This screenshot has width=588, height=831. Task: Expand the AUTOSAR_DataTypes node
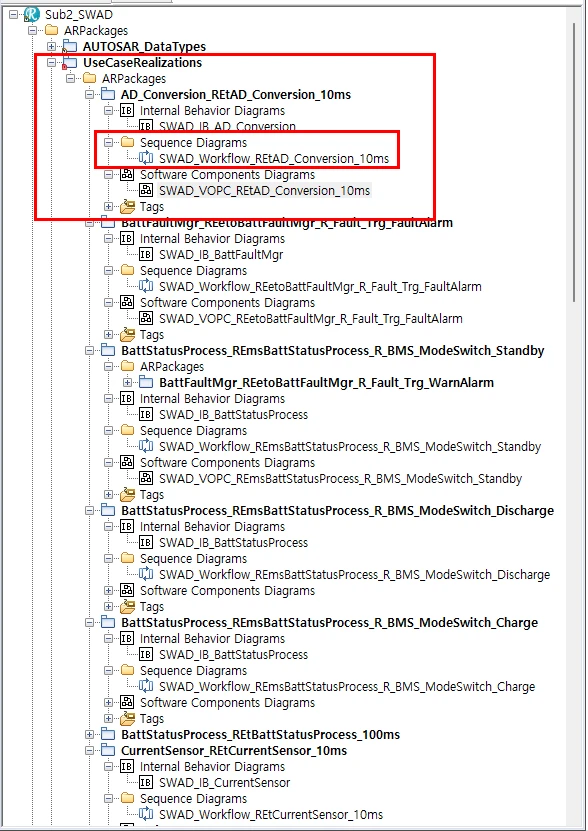[51, 47]
